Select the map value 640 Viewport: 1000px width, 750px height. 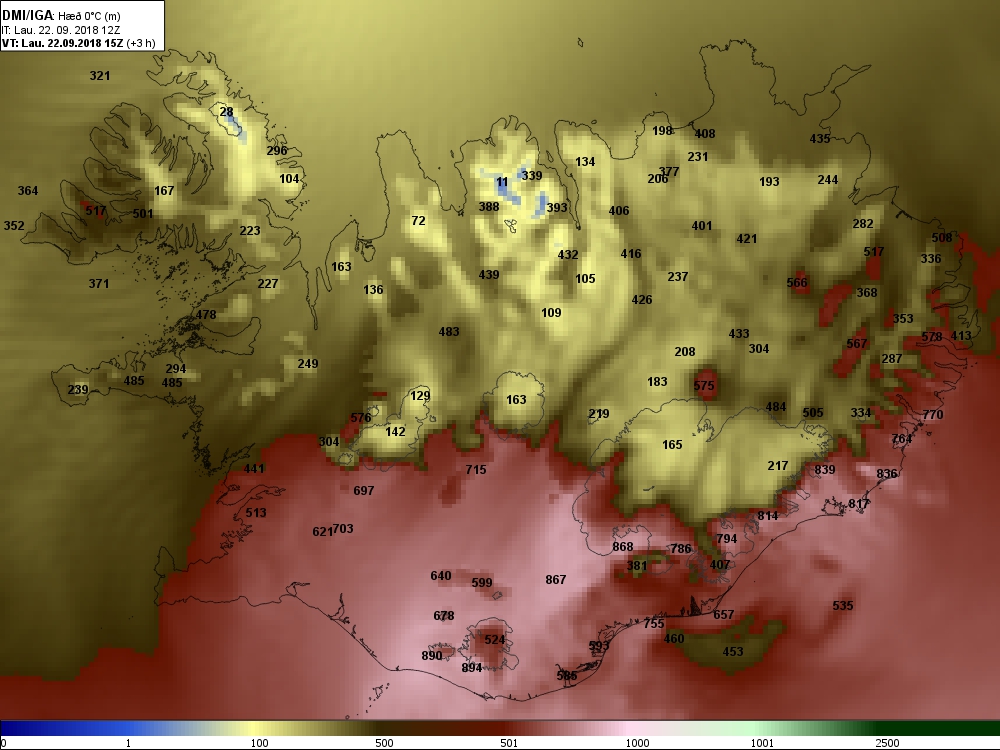(441, 576)
